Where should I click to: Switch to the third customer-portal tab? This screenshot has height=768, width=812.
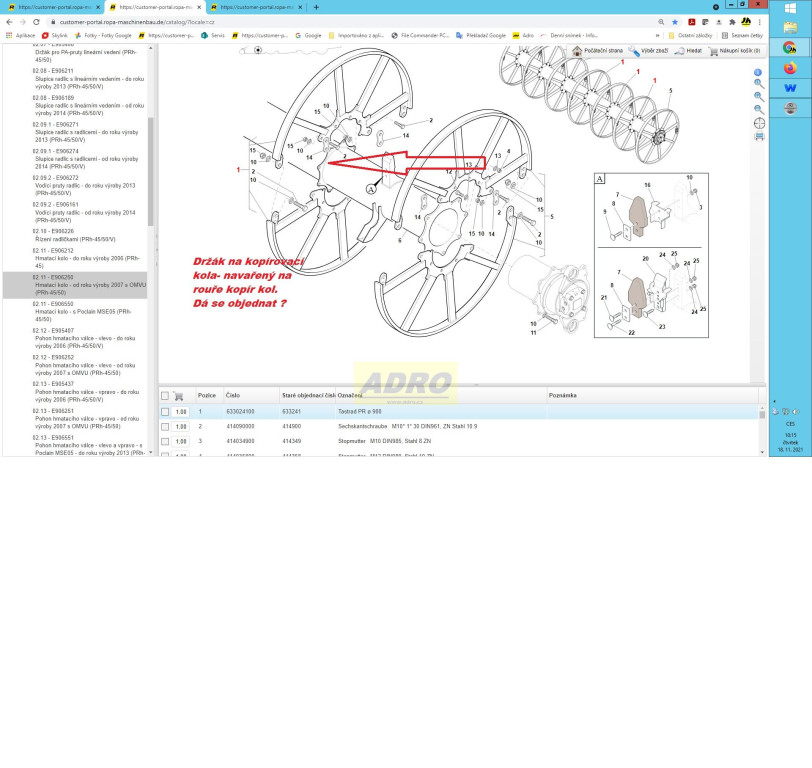(256, 7)
